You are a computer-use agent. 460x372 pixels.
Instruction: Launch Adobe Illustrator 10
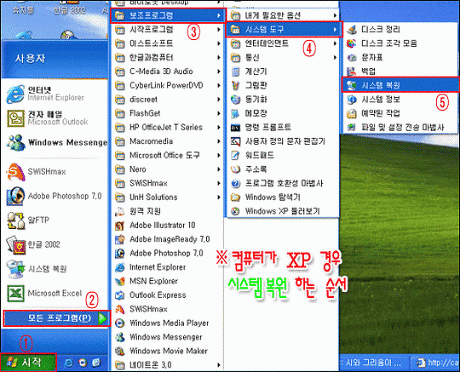[168, 225]
